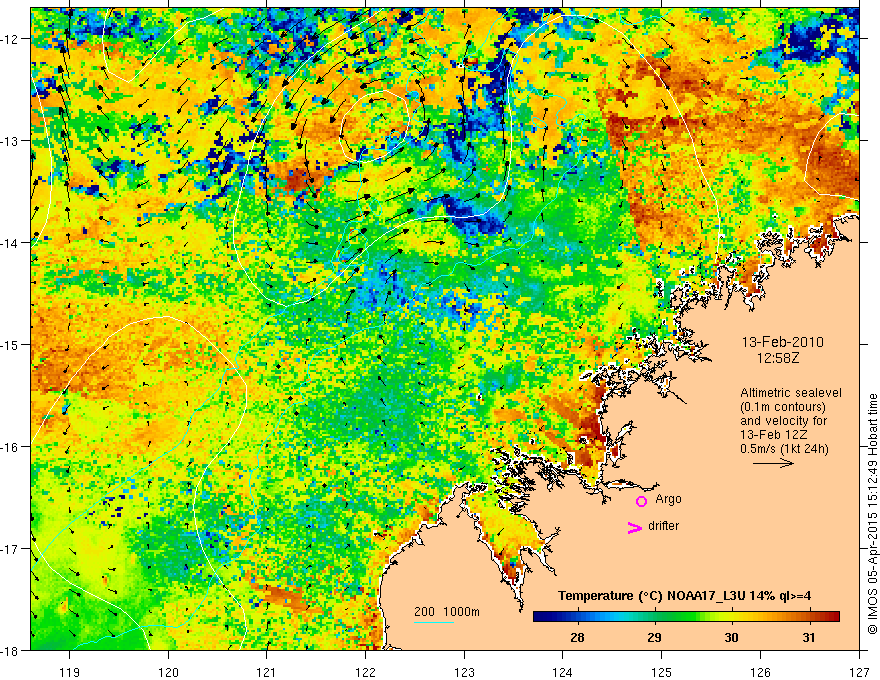880x680 pixels.
Task: Click longitude axis label 123
Action: [x=464, y=672]
